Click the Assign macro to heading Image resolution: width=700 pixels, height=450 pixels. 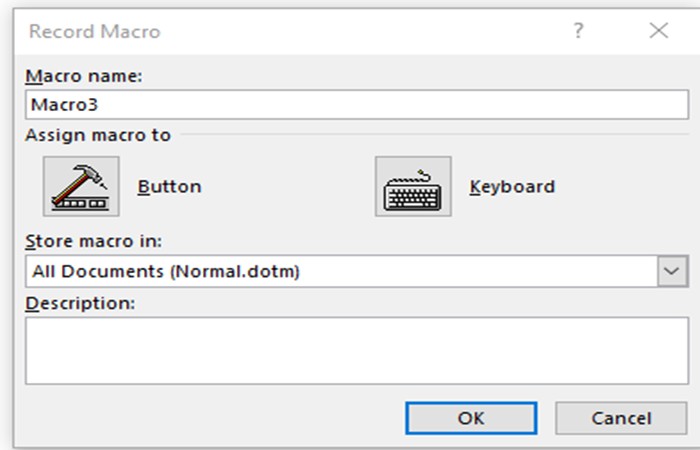pos(98,135)
